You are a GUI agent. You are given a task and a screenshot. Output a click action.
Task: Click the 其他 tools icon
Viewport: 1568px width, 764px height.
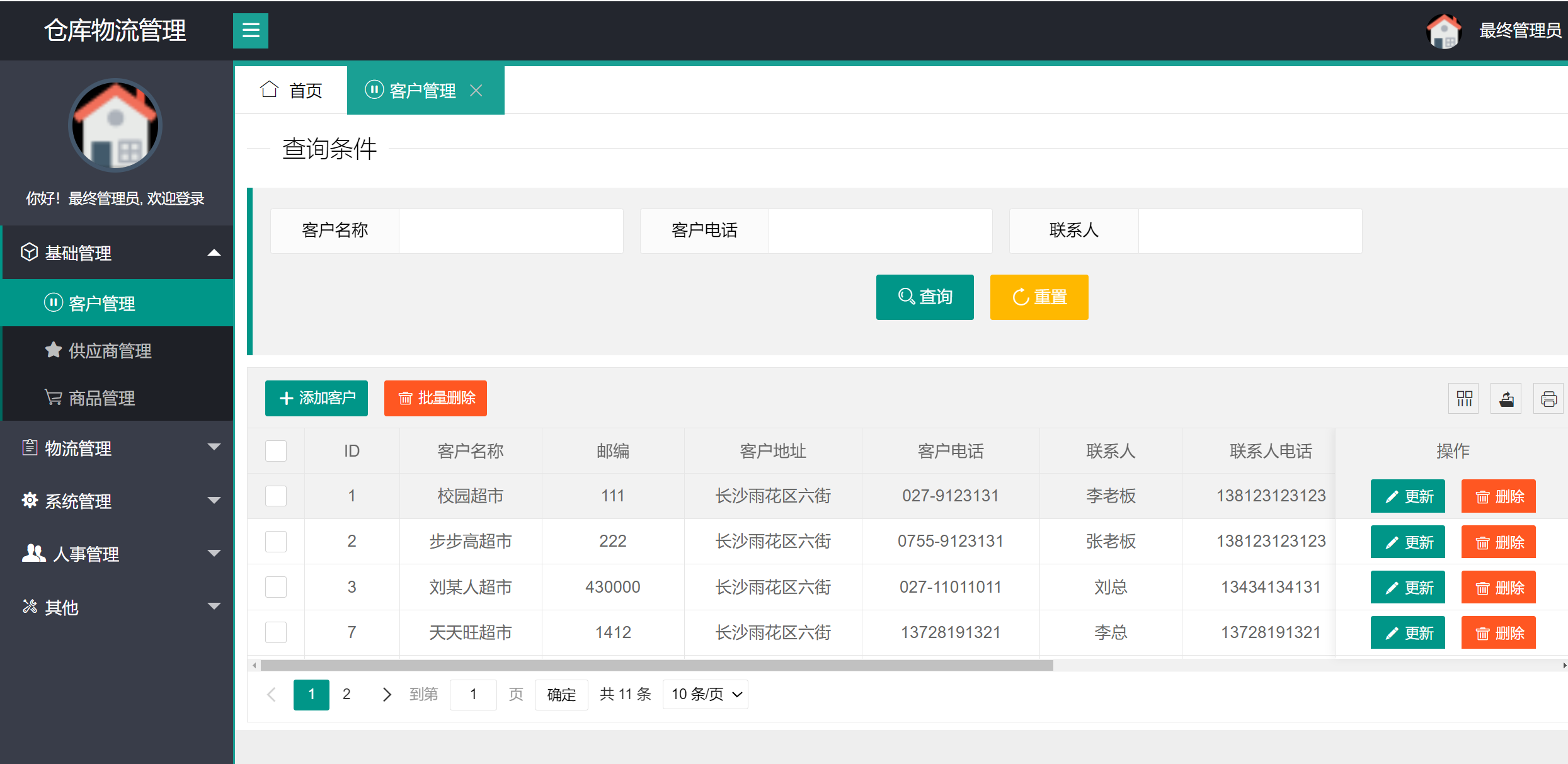[30, 607]
